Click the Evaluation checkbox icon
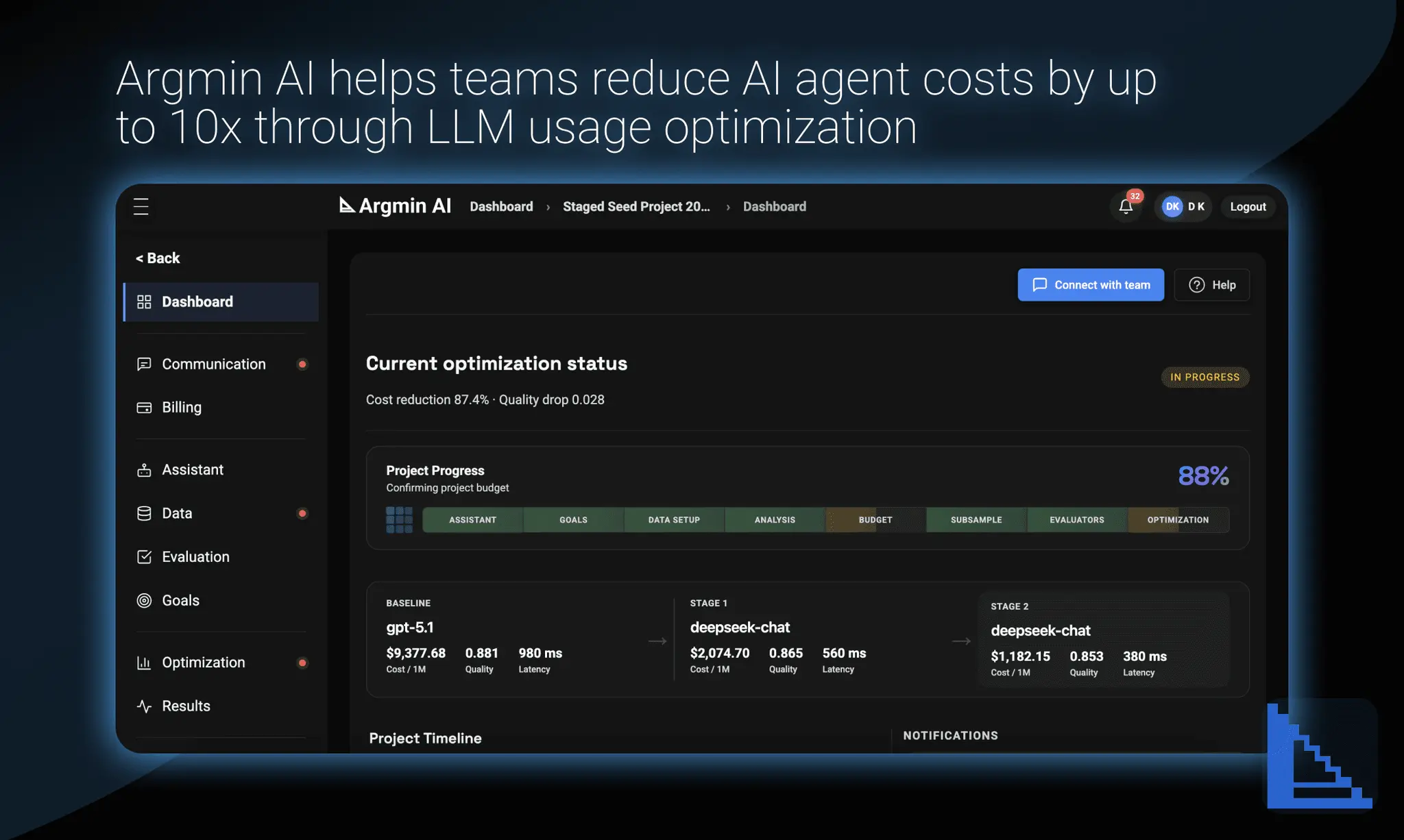This screenshot has height=840, width=1404. click(144, 557)
